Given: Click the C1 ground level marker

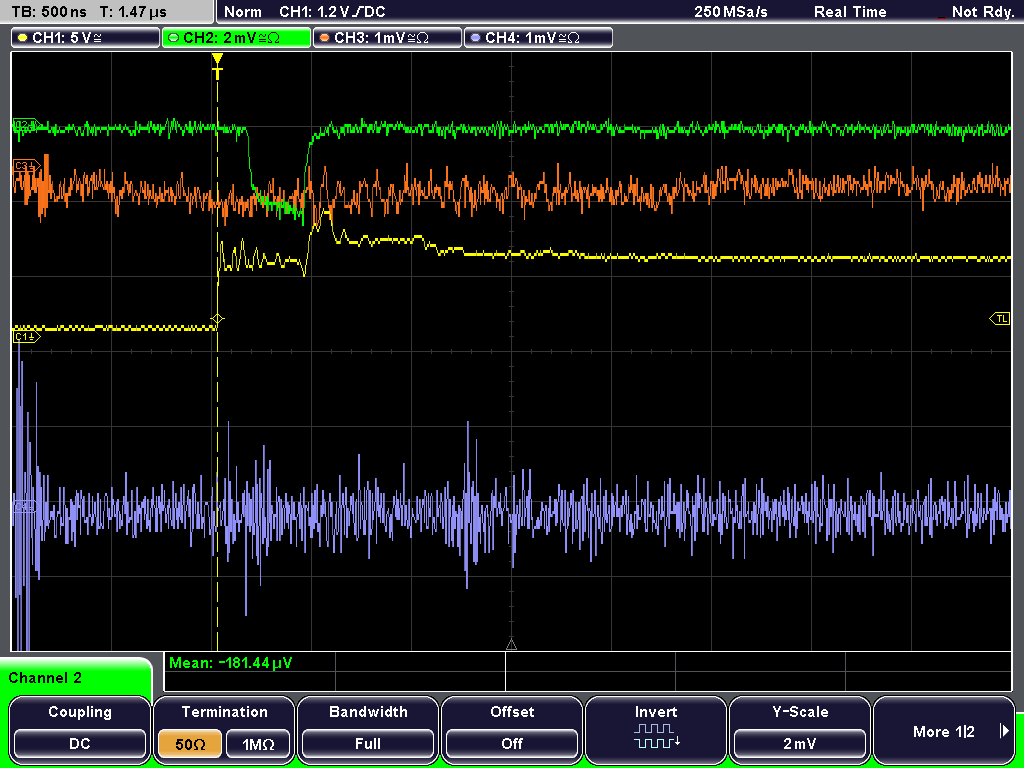Looking at the screenshot, I should pyautogui.click(x=26, y=336).
